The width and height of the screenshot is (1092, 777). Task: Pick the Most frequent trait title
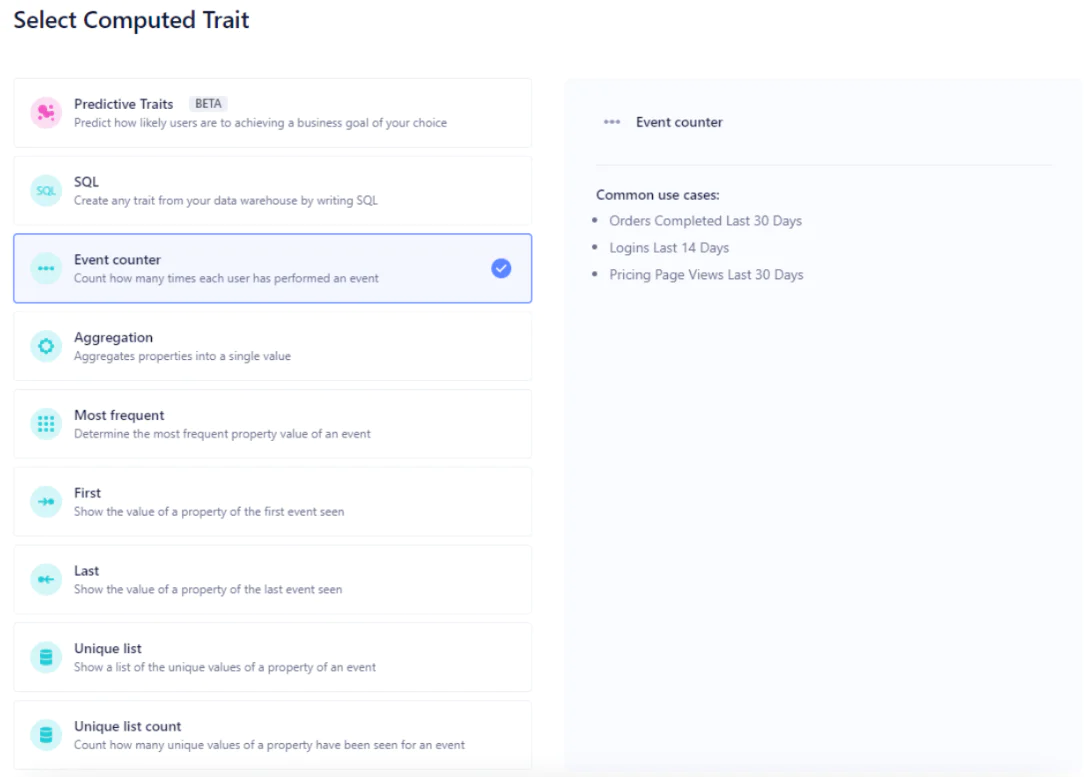(119, 415)
